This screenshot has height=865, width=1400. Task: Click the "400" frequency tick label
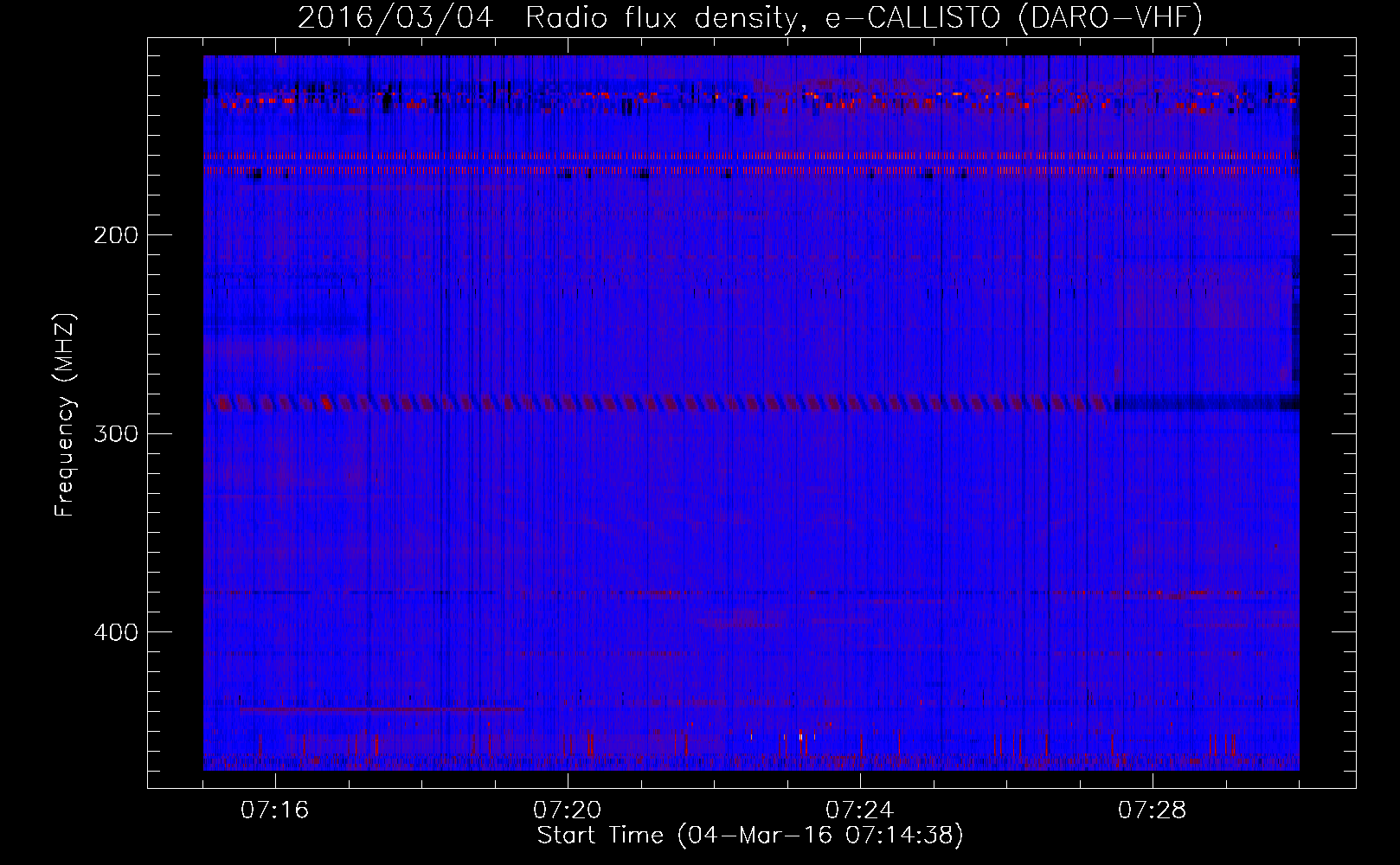pyautogui.click(x=115, y=632)
